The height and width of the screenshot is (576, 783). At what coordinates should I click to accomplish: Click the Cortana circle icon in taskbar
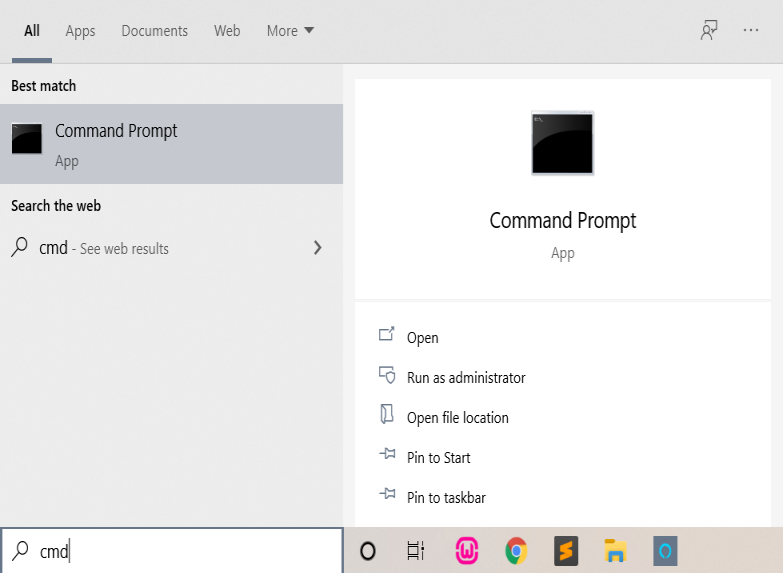(368, 551)
